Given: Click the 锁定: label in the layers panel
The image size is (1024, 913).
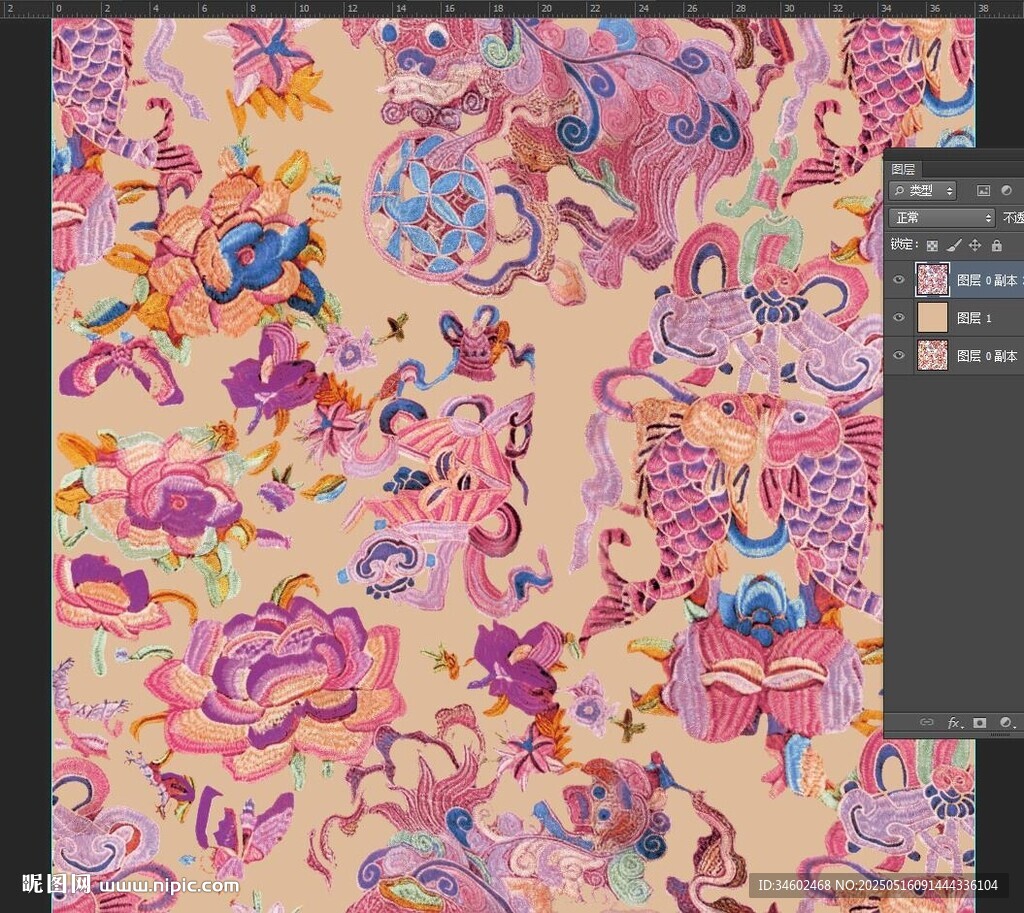Looking at the screenshot, I should 904,244.
